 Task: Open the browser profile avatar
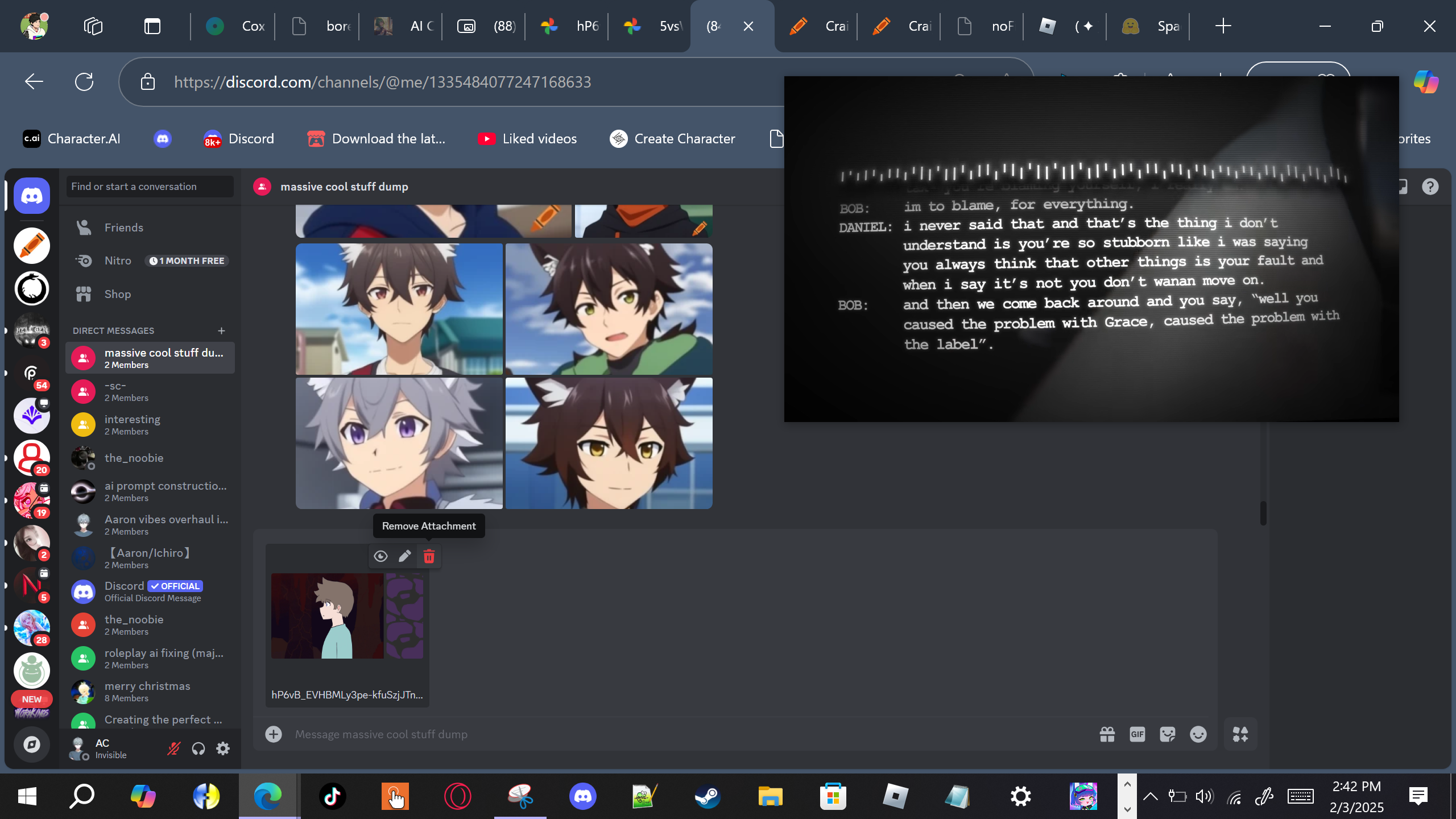coord(34,26)
